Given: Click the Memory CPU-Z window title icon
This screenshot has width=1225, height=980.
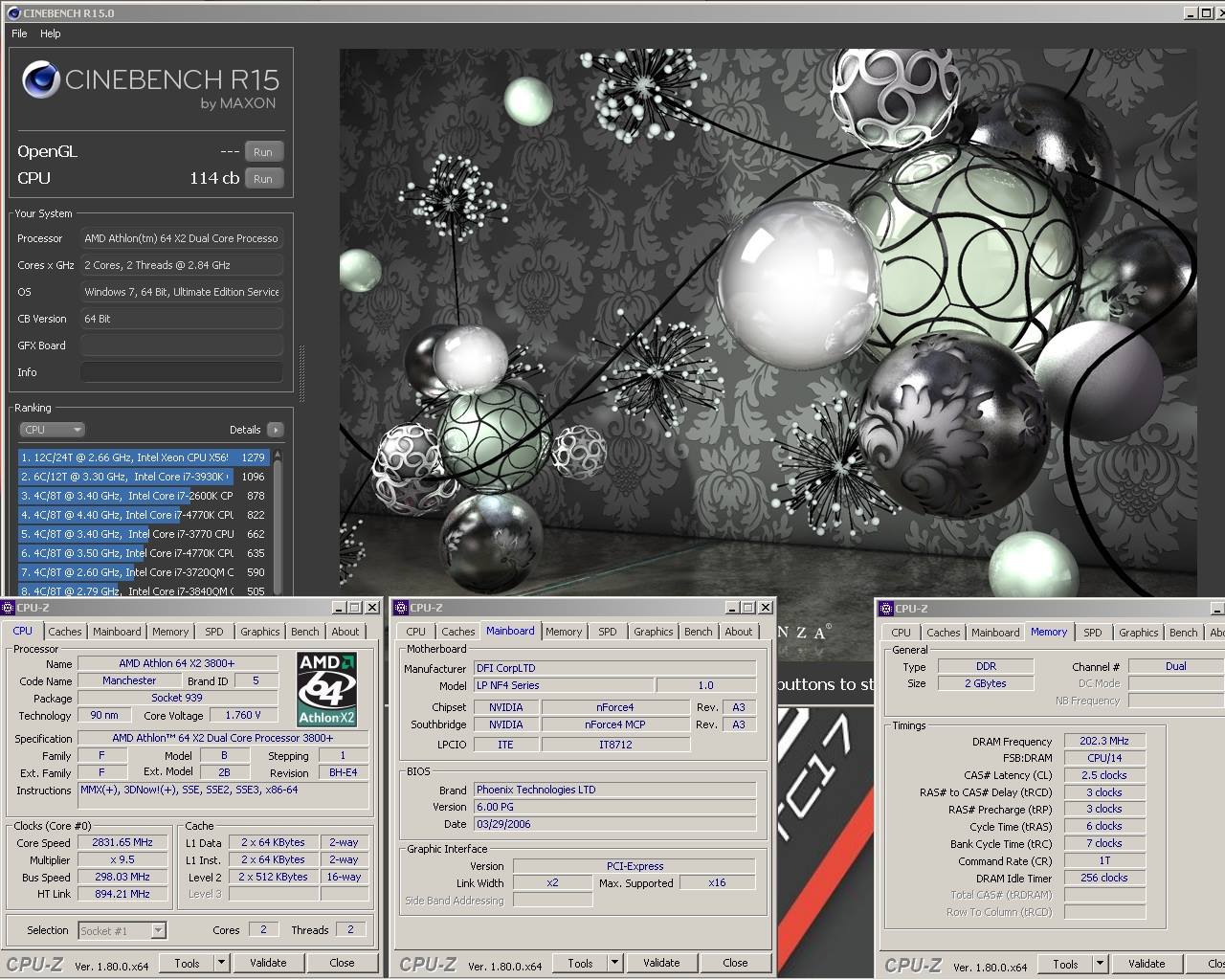Looking at the screenshot, I should (x=885, y=609).
